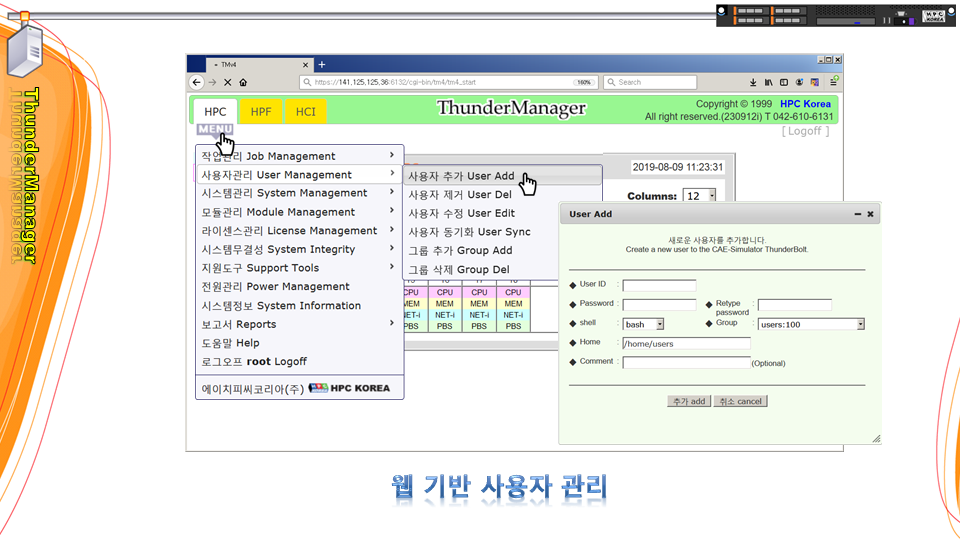Open a new browser tab

click(321, 64)
